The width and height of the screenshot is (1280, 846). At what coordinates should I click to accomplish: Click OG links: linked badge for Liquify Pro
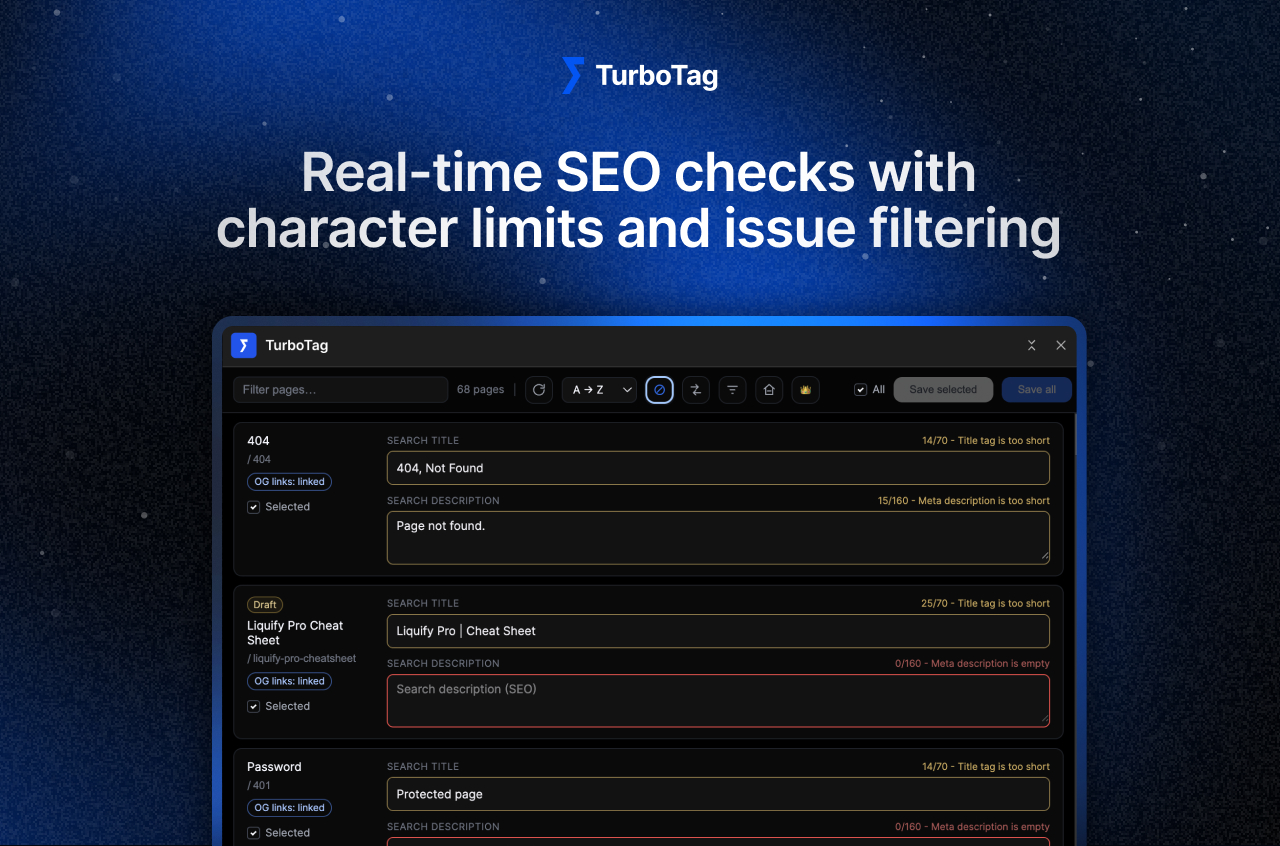[289, 681]
